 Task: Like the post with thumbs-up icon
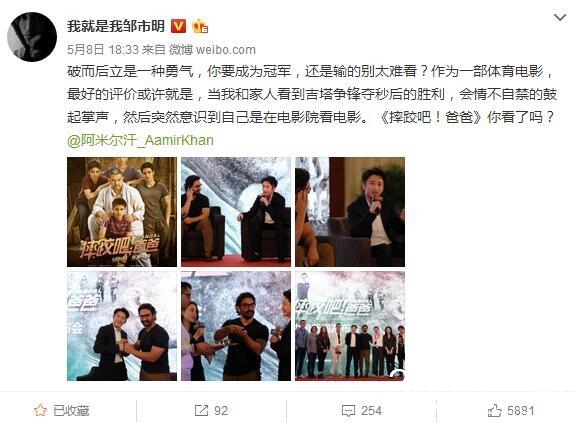(x=495, y=411)
